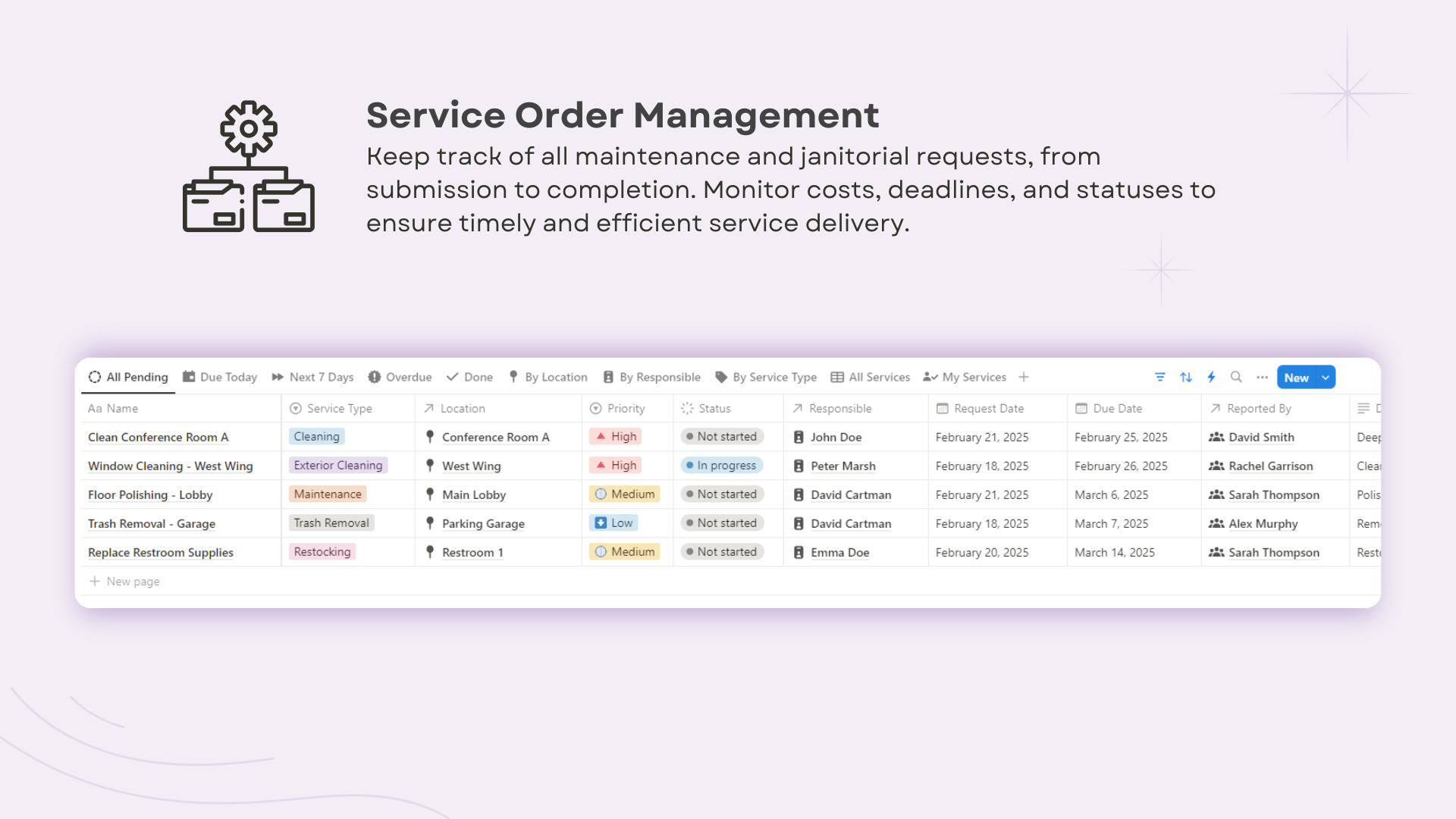The height and width of the screenshot is (819, 1456).
Task: Select the Restocking tag
Action: [322, 551]
